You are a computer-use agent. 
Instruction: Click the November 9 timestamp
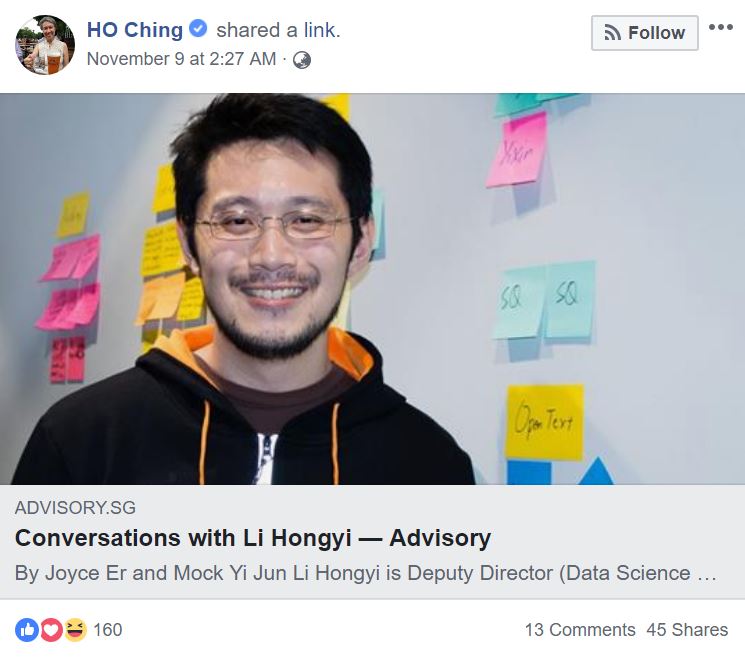[181, 59]
